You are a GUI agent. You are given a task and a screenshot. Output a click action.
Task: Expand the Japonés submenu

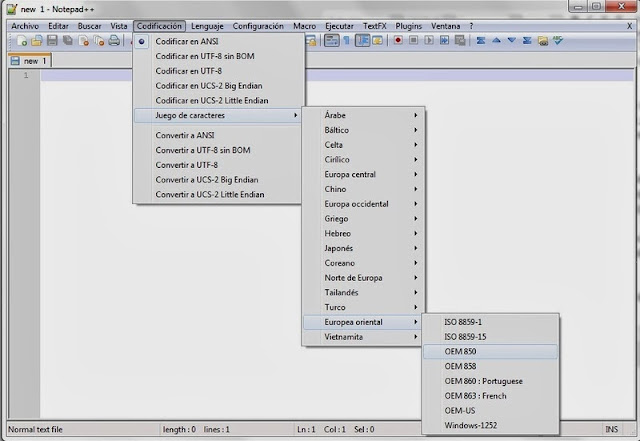click(363, 248)
